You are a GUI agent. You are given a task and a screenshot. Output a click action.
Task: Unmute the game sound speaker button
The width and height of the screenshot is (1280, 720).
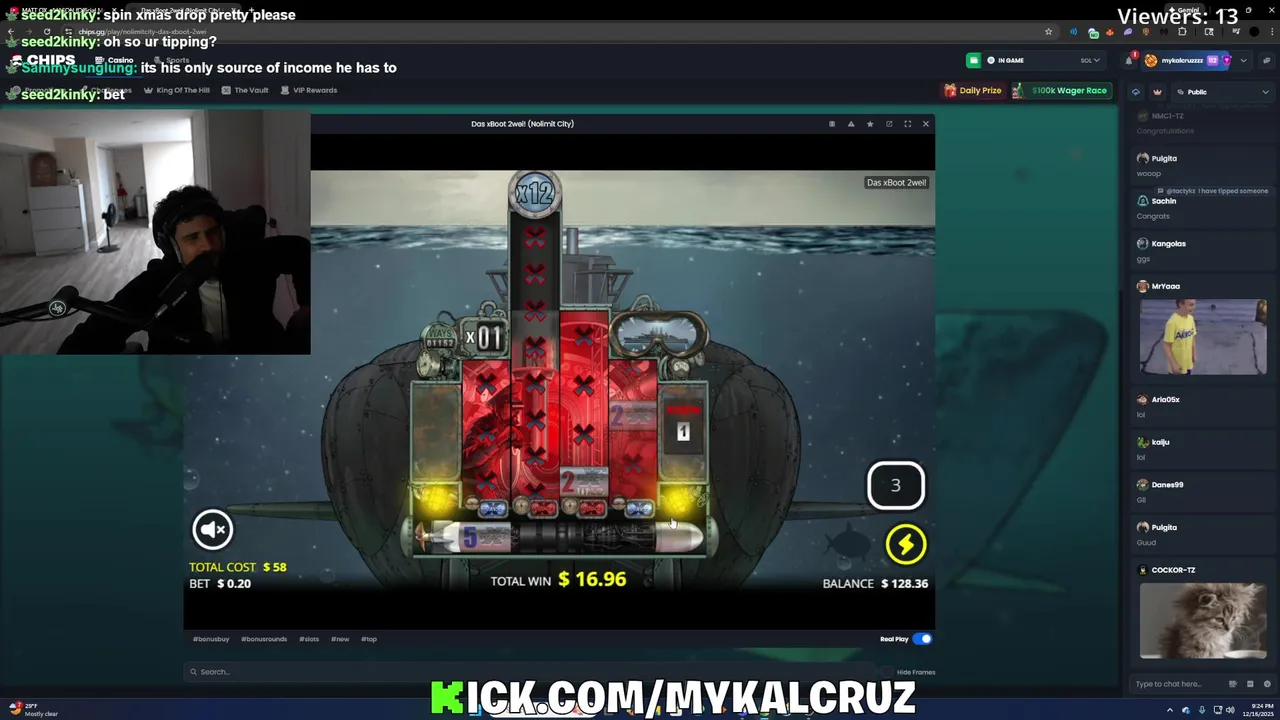pyautogui.click(x=212, y=529)
